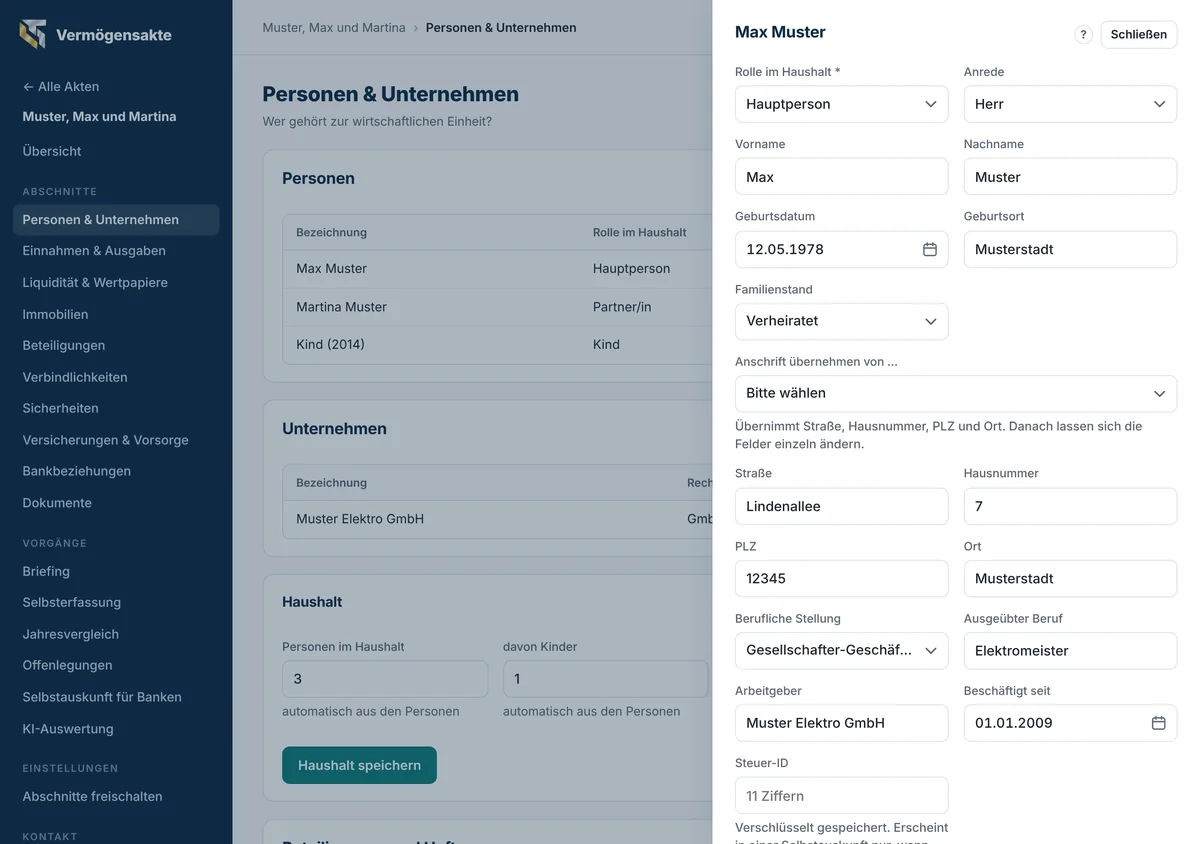This screenshot has width=1200, height=844.
Task: Click the Hausnummer input
Action: click(x=1070, y=506)
